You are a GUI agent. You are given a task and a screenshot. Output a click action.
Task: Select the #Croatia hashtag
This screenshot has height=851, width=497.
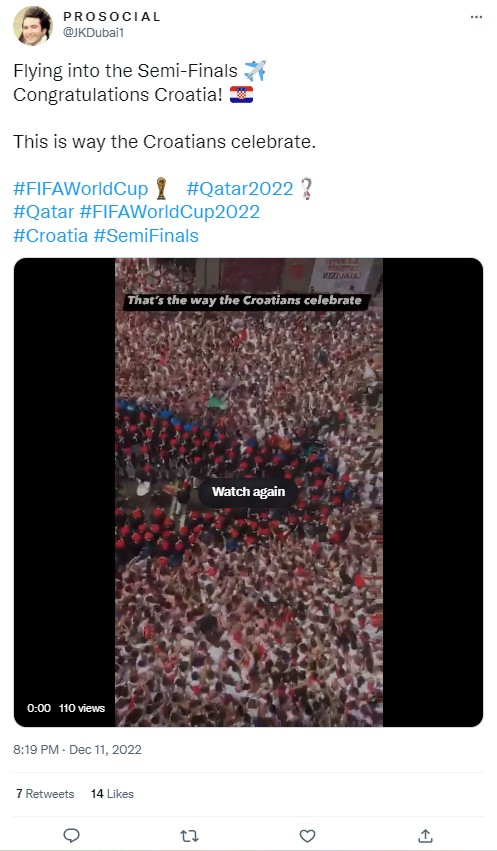pos(50,236)
